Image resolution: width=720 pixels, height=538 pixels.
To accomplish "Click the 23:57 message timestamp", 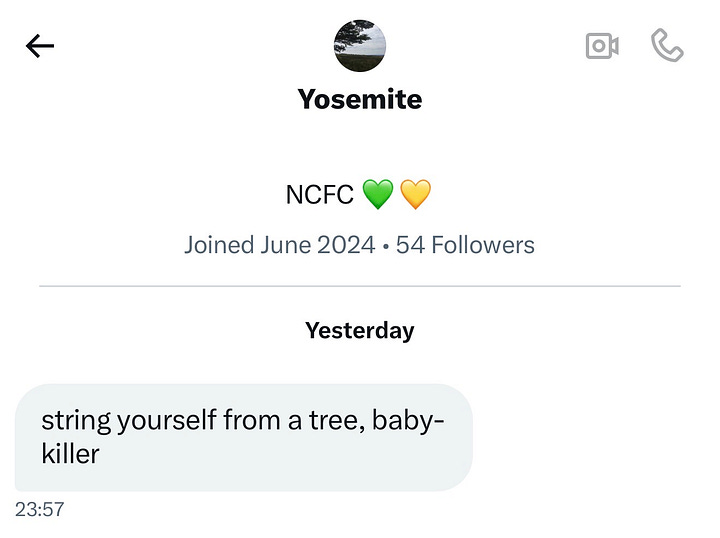I will pos(40,509).
